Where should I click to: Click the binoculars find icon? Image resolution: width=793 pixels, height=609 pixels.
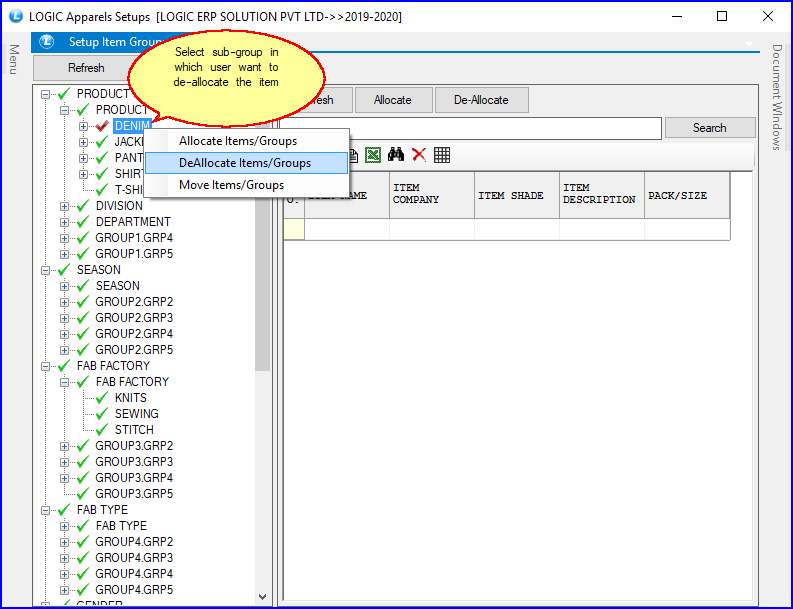[395, 155]
